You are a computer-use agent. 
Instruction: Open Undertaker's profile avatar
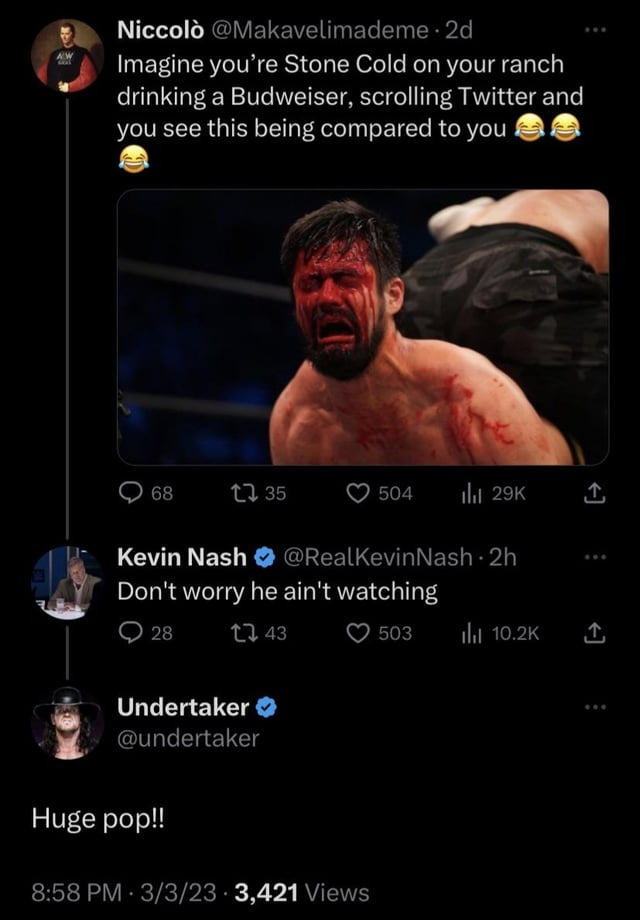(x=67, y=722)
